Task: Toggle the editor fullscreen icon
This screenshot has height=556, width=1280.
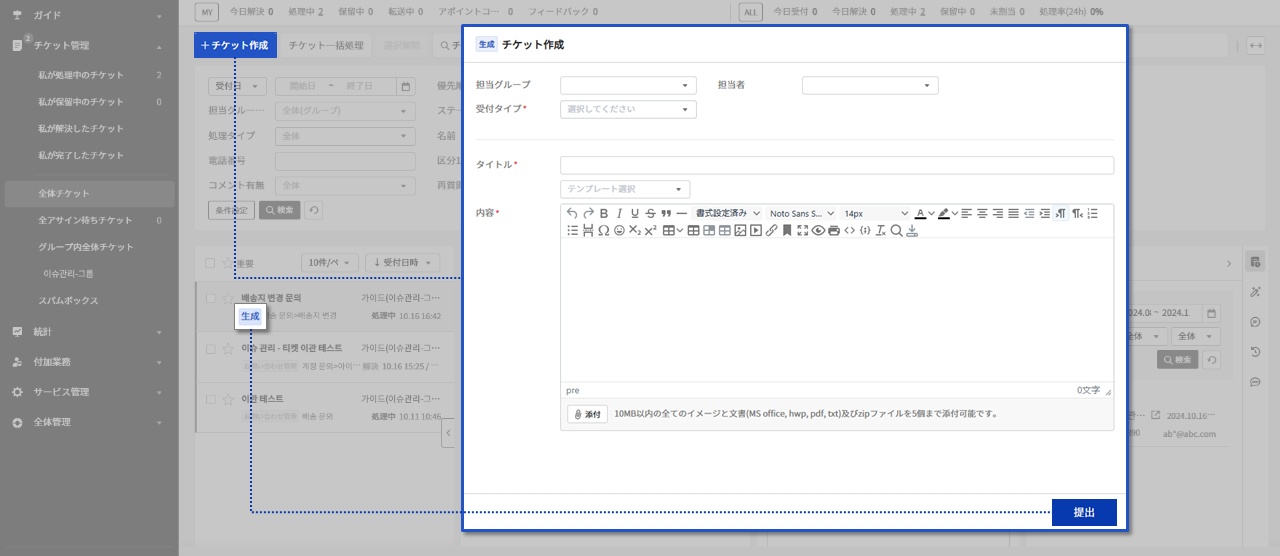Action: coord(802,230)
